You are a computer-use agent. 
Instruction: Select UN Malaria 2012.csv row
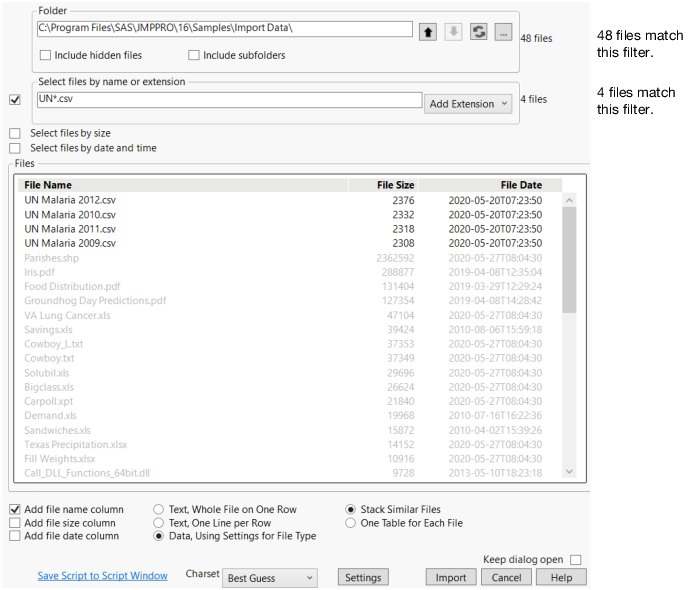[x=290, y=201]
